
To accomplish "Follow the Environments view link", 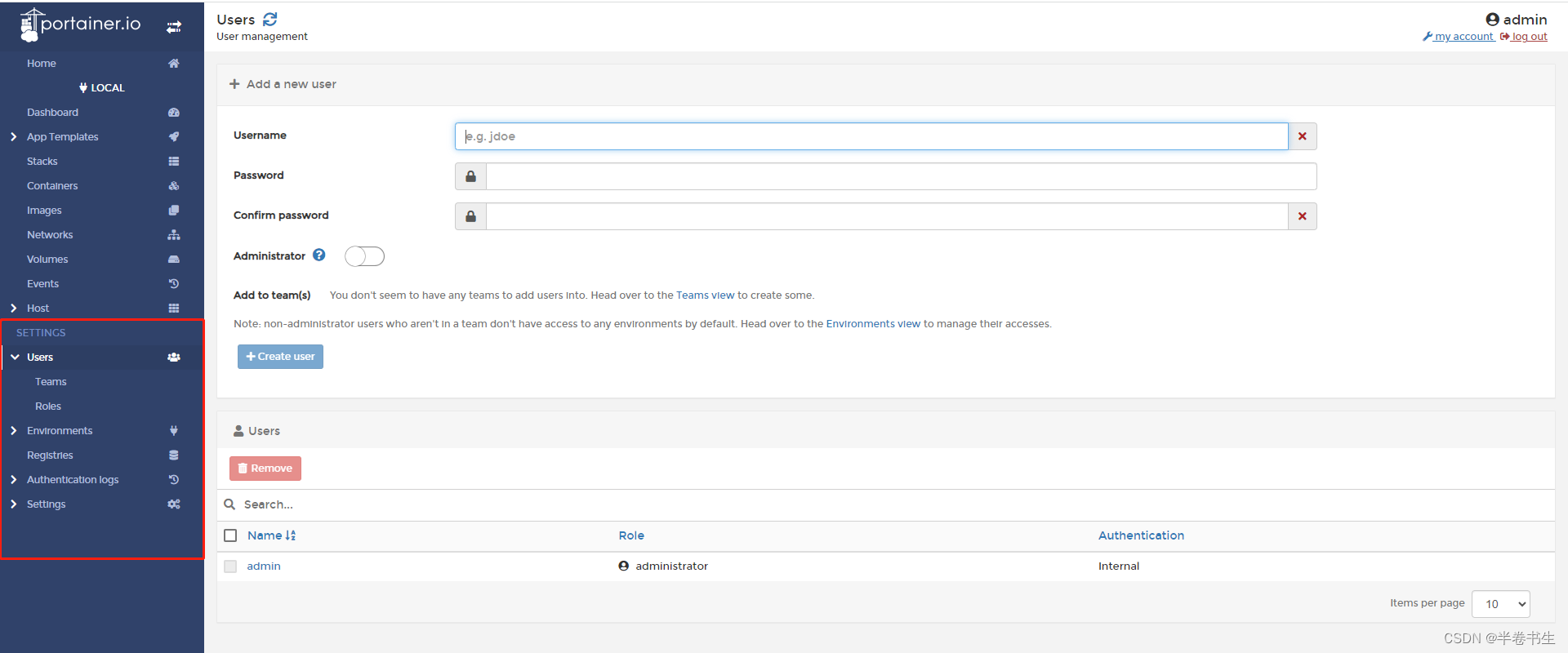I will point(873,324).
